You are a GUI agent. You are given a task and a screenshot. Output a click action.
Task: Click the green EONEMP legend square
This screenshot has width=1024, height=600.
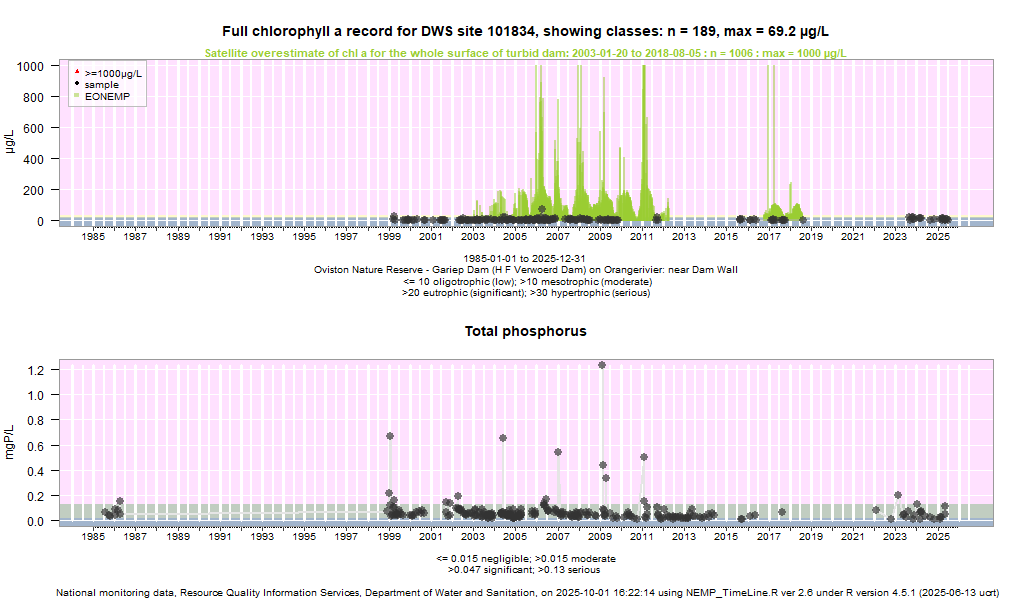76,96
